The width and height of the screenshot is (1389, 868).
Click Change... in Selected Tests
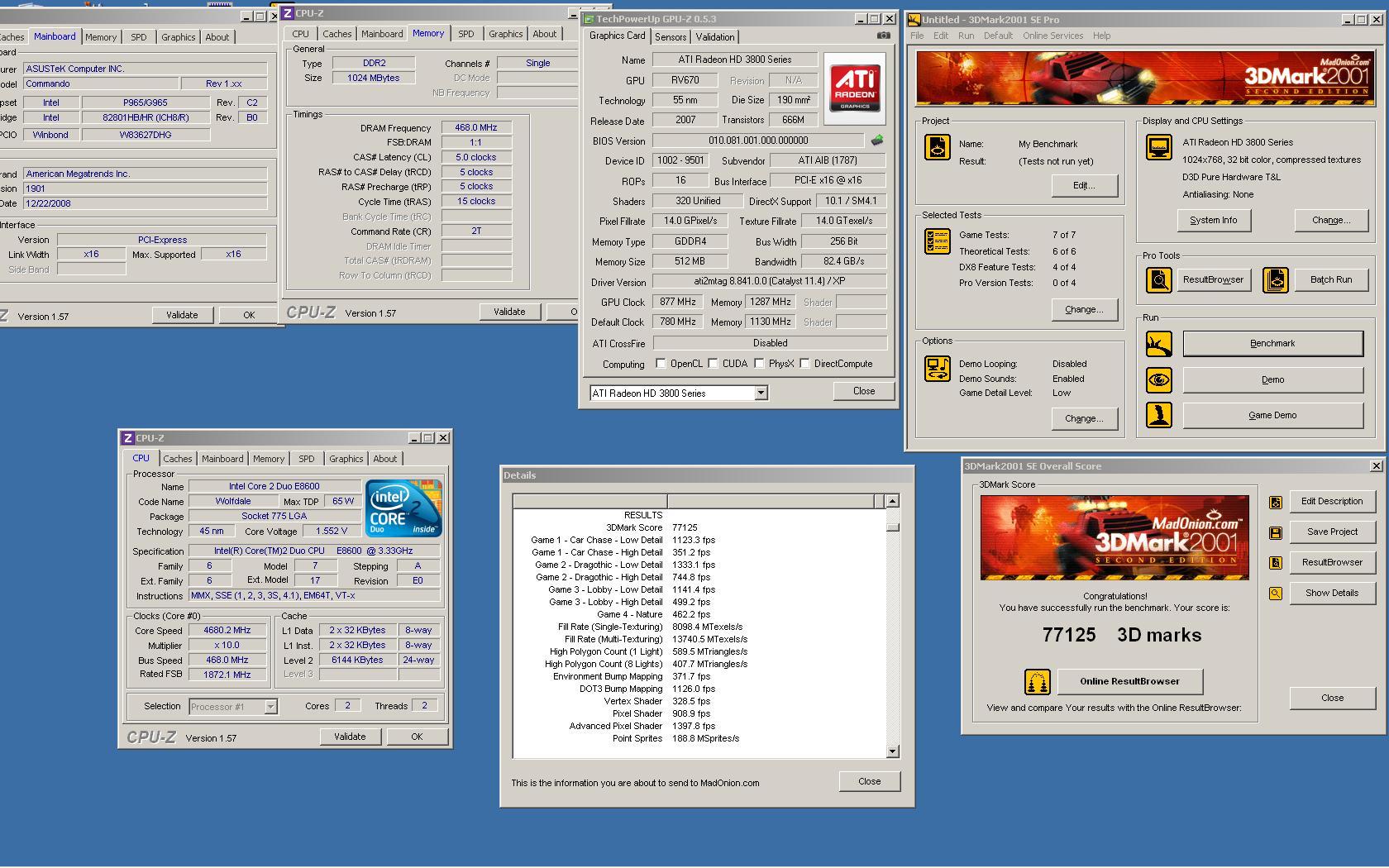tap(1084, 310)
